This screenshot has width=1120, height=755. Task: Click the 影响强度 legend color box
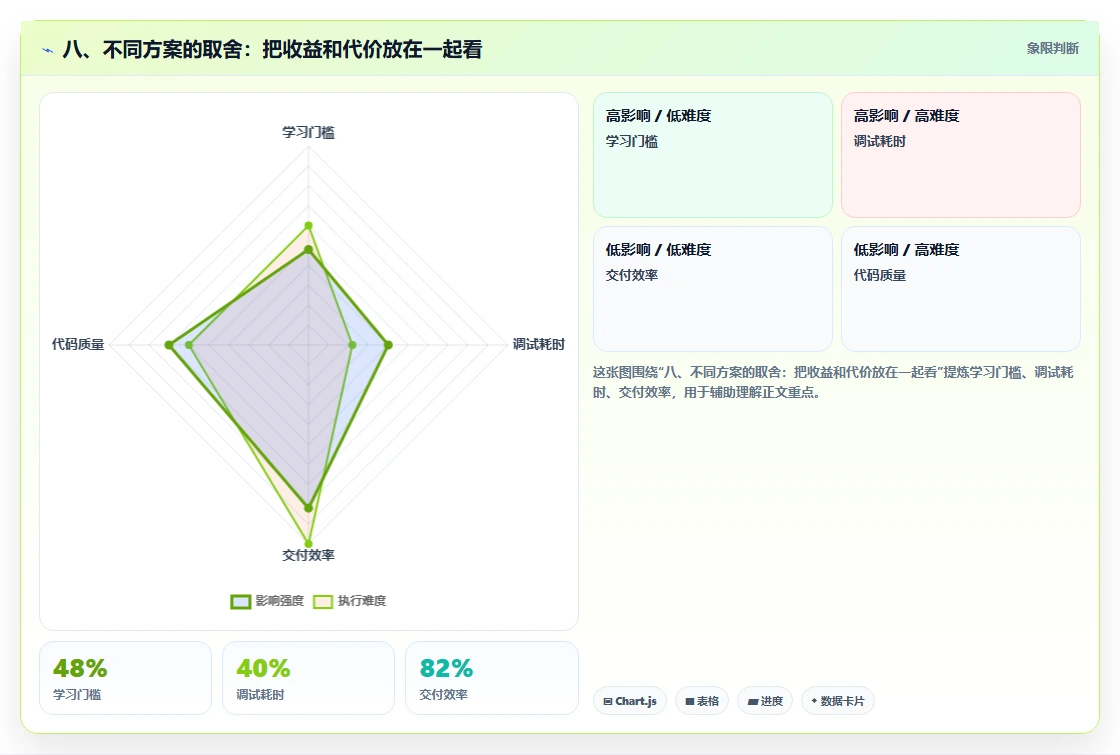(x=241, y=601)
